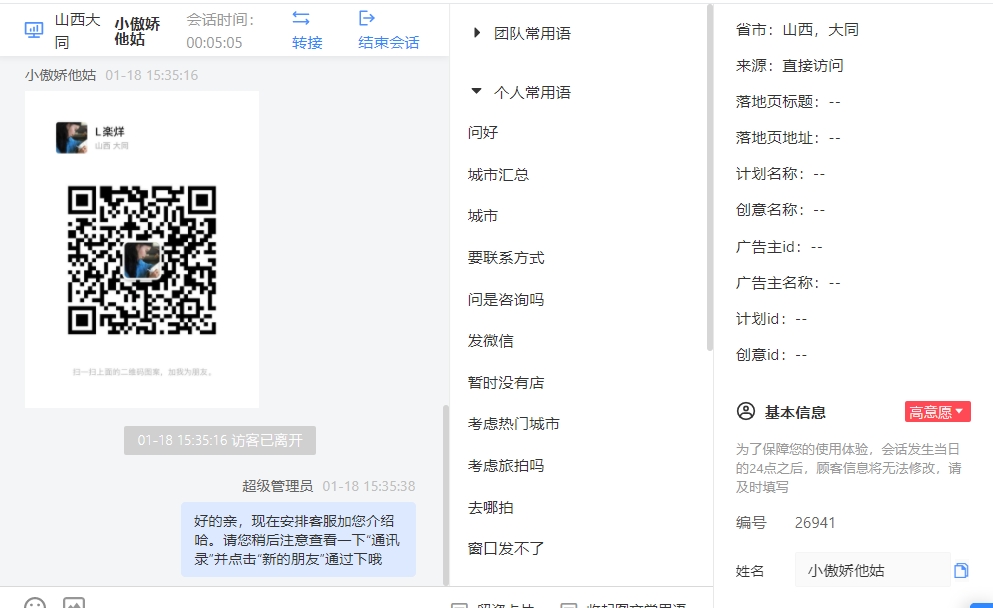The width and height of the screenshot is (993, 608).
Task: Click the 小傲娇他姑 name in chat header
Action: [137, 31]
